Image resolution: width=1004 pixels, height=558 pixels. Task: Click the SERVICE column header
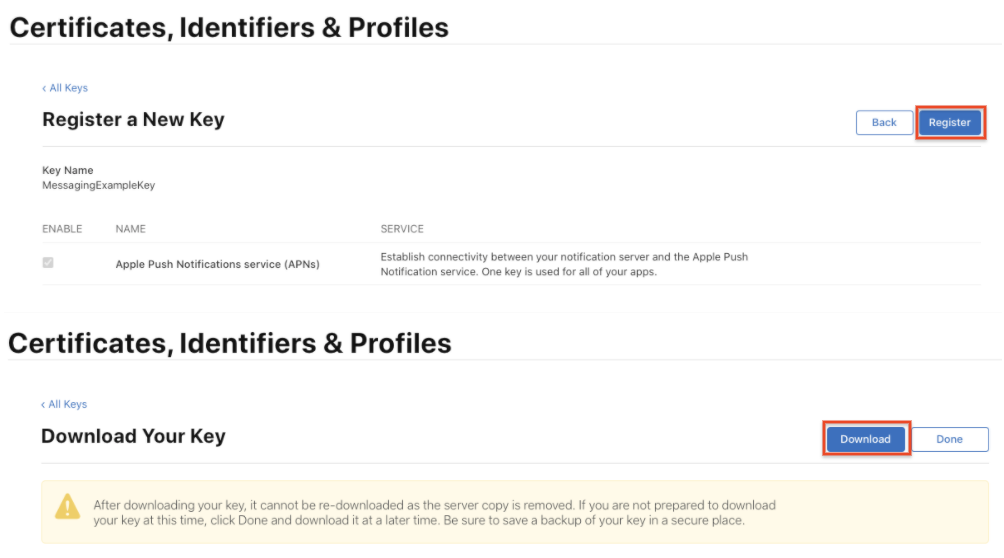pos(402,229)
